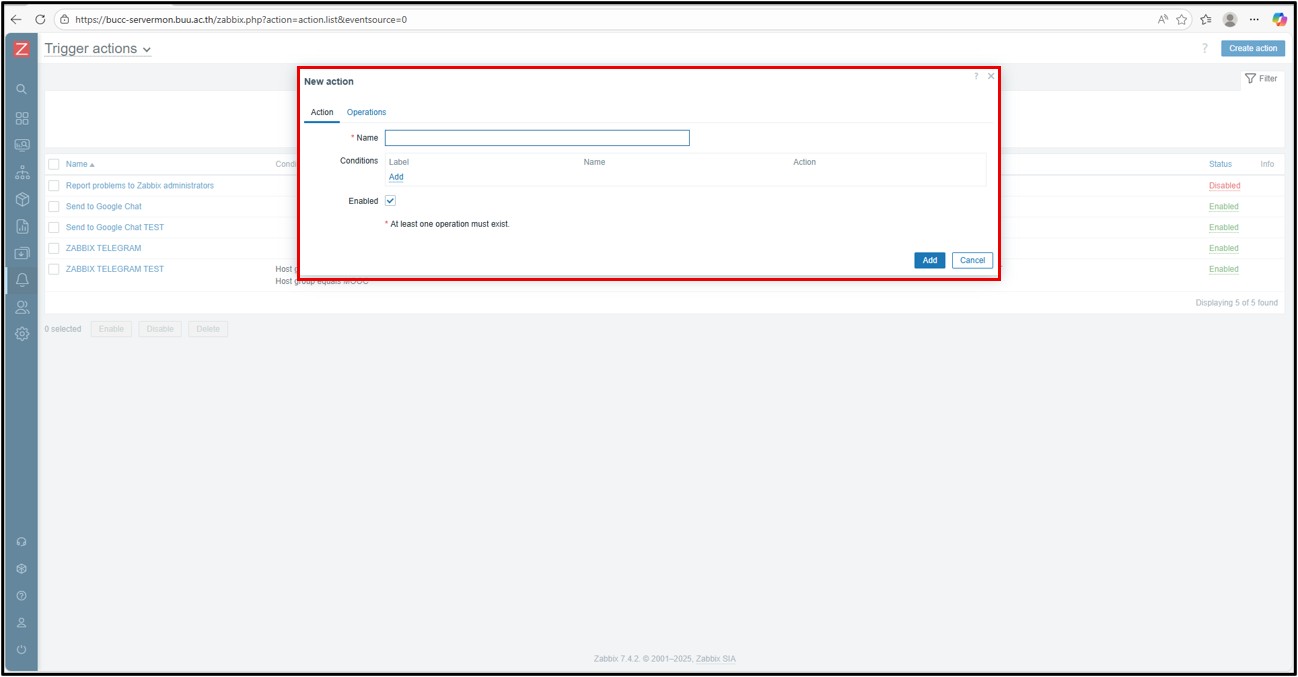Screen dimensions: 1298x677
Task: Open Administration gear icon in sidebar
Action: coord(22,334)
